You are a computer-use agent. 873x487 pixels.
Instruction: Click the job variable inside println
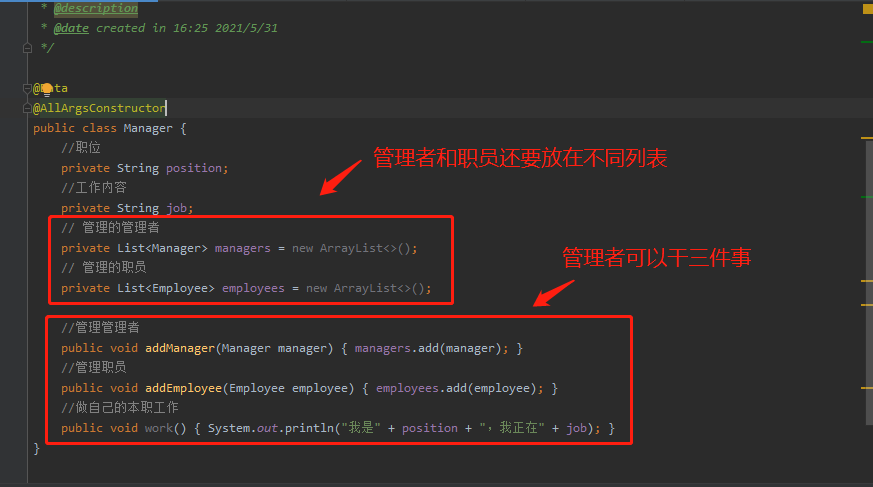[576, 429]
